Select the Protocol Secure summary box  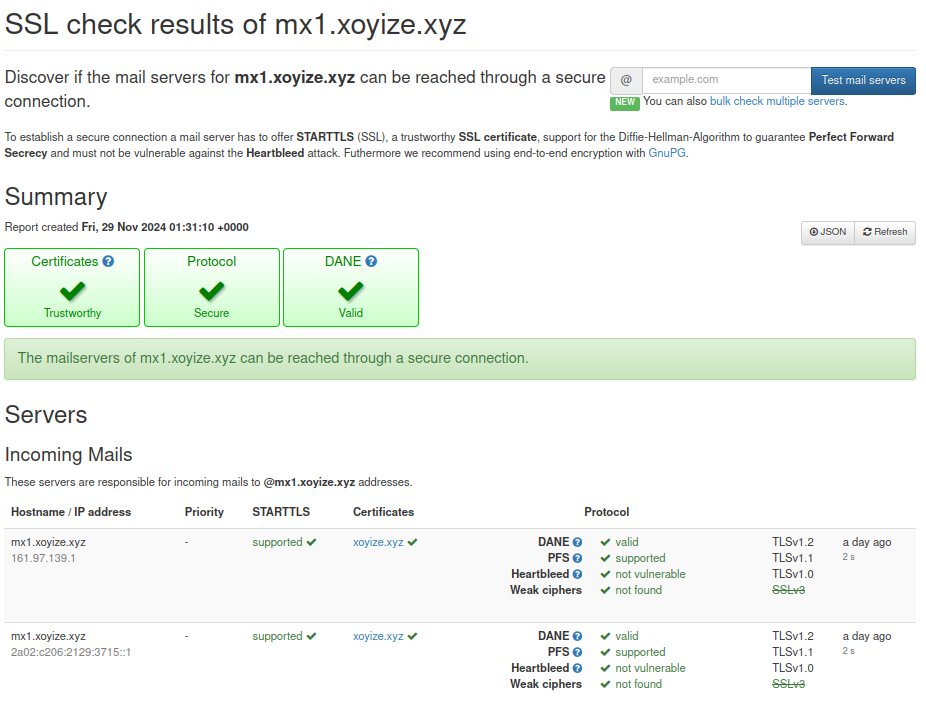(x=212, y=288)
